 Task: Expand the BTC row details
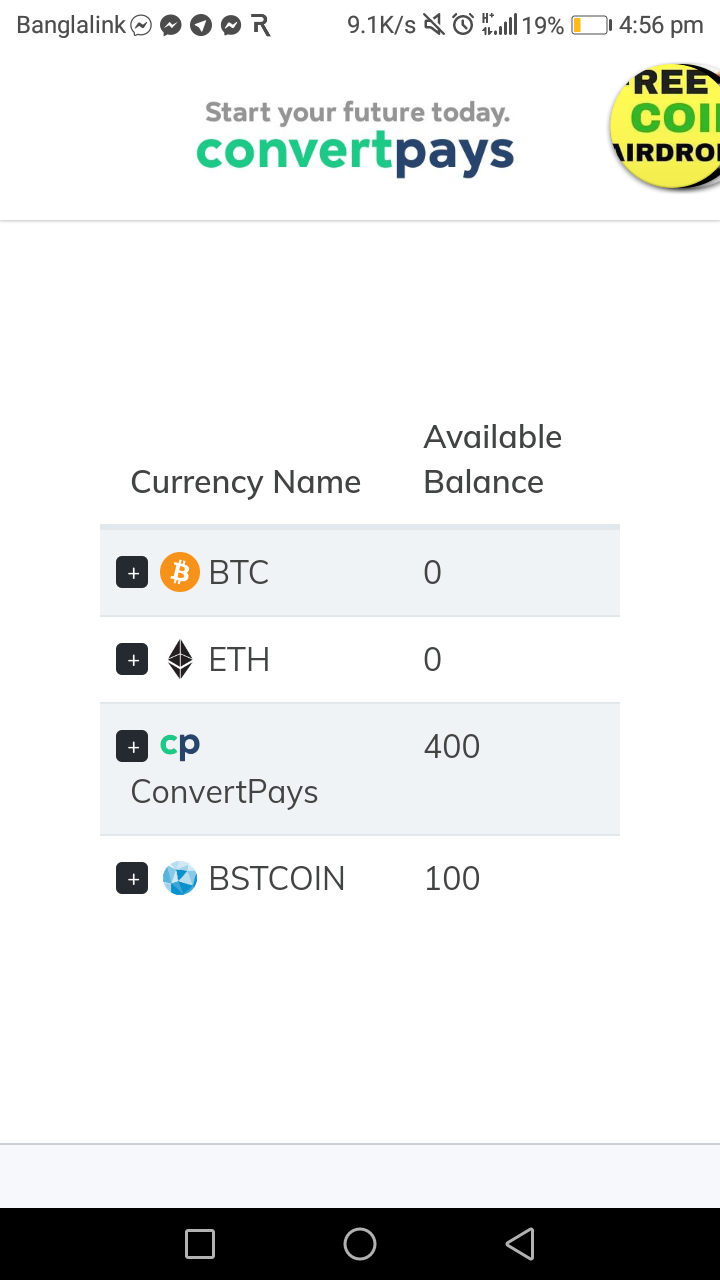[132, 573]
